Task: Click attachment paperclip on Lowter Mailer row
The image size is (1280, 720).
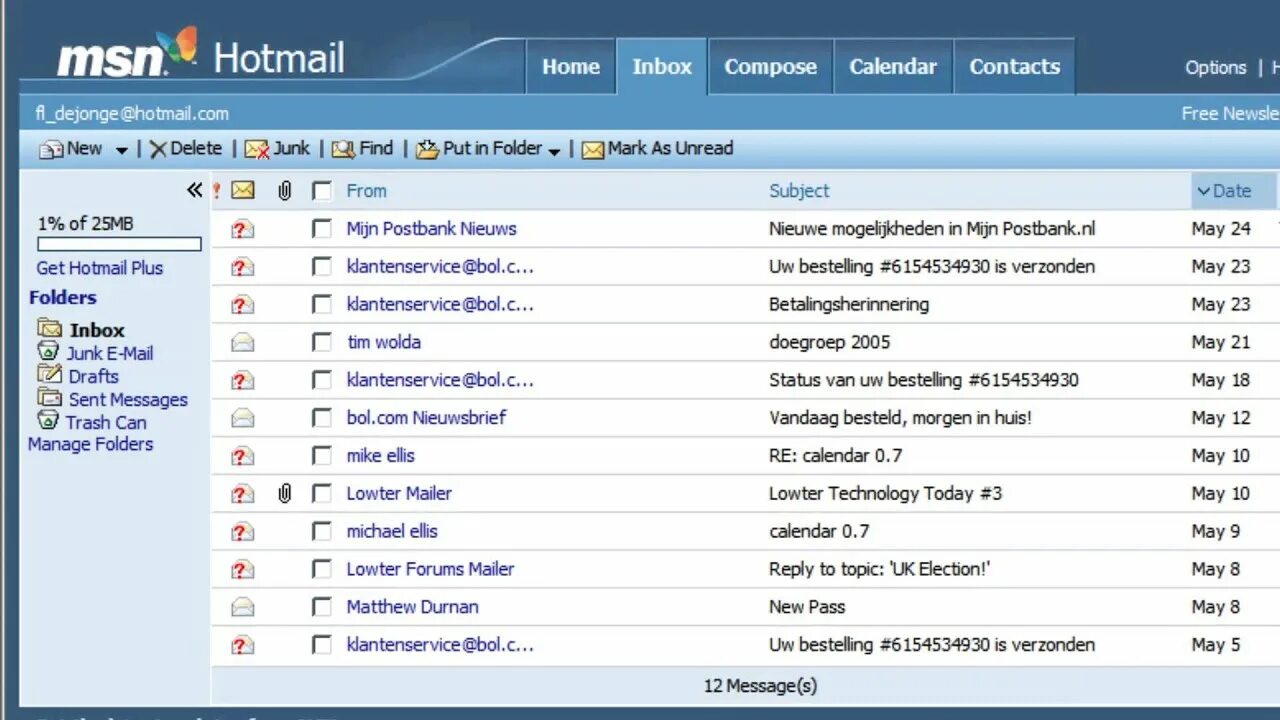Action: pos(285,493)
